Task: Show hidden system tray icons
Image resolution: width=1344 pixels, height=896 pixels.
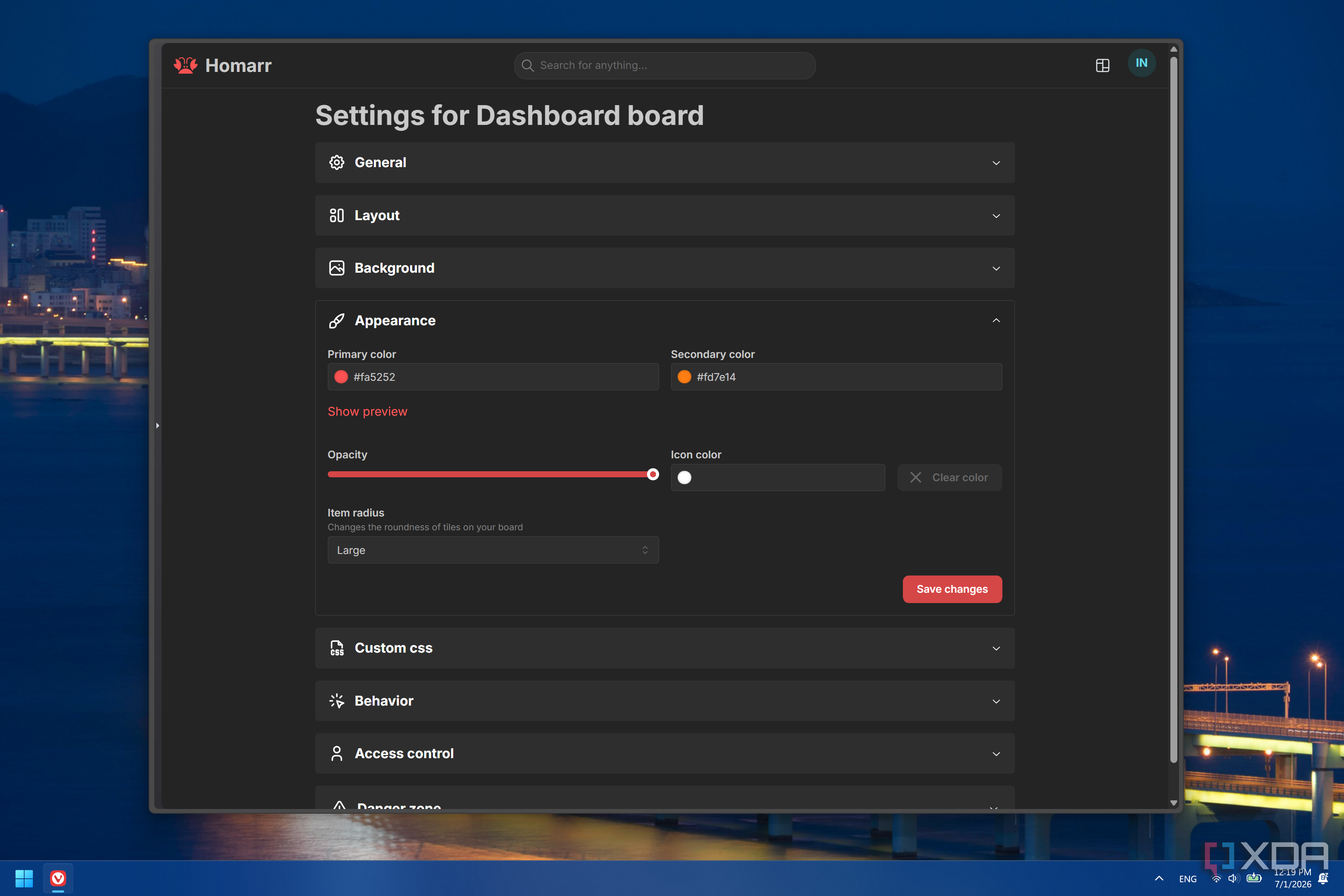Action: 1159,878
